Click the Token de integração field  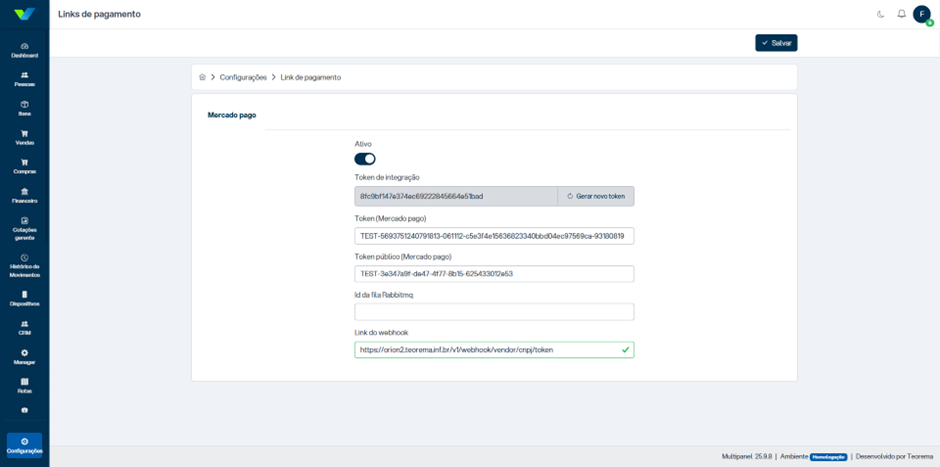click(x=456, y=196)
